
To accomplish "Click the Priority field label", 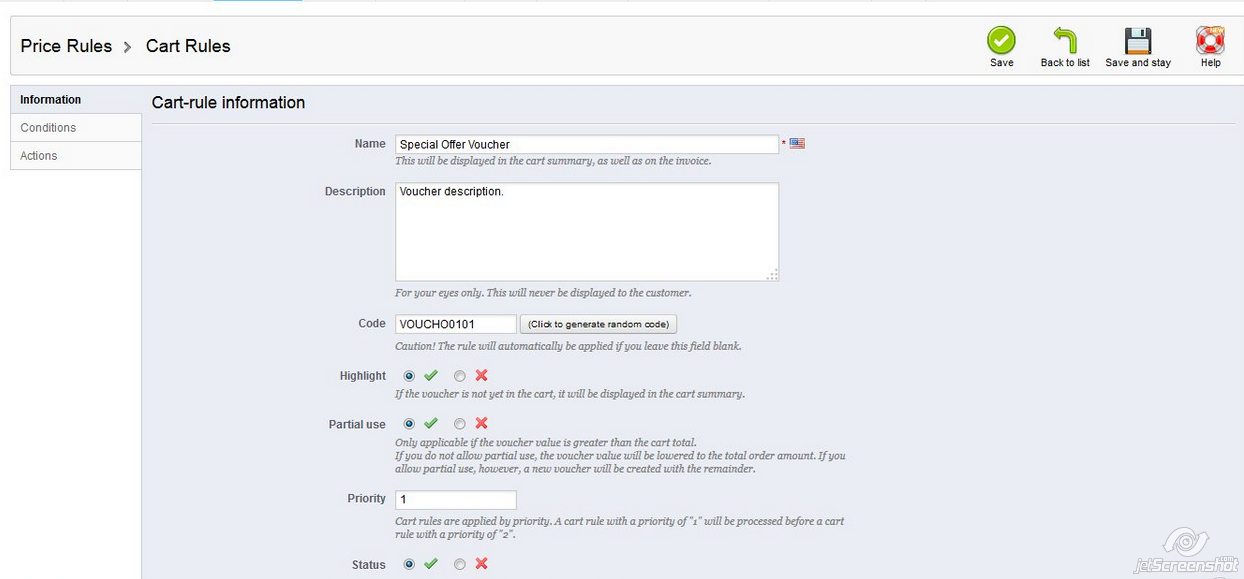I will point(367,498).
